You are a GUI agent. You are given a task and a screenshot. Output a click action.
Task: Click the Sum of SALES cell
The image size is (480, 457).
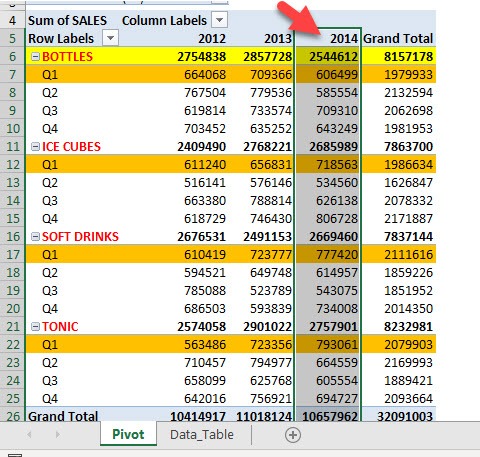tap(67, 20)
